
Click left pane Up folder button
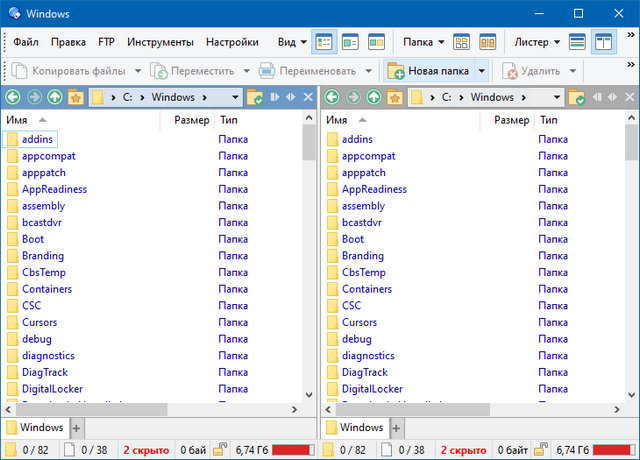click(x=54, y=98)
